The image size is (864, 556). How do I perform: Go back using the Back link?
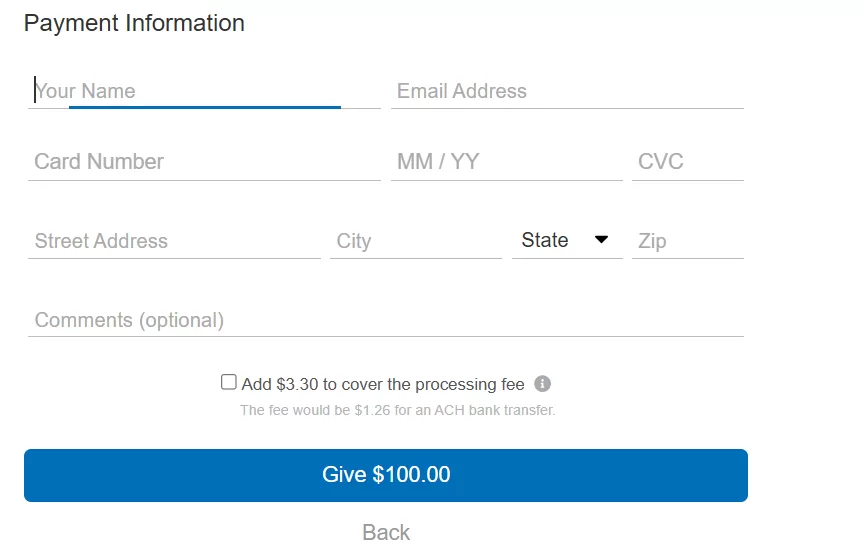386,532
